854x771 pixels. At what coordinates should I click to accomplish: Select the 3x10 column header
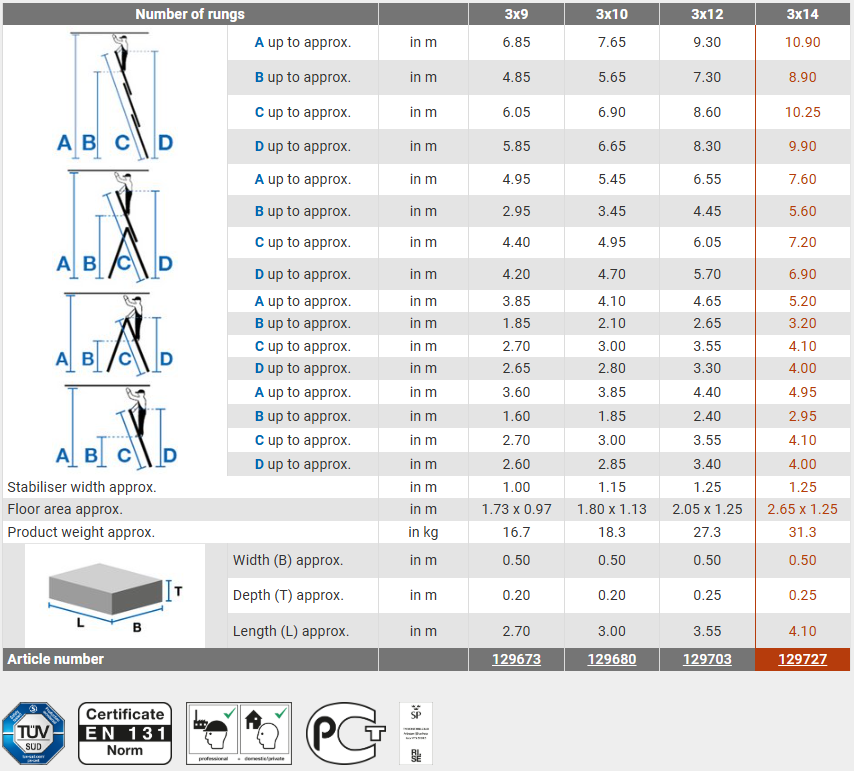(611, 14)
